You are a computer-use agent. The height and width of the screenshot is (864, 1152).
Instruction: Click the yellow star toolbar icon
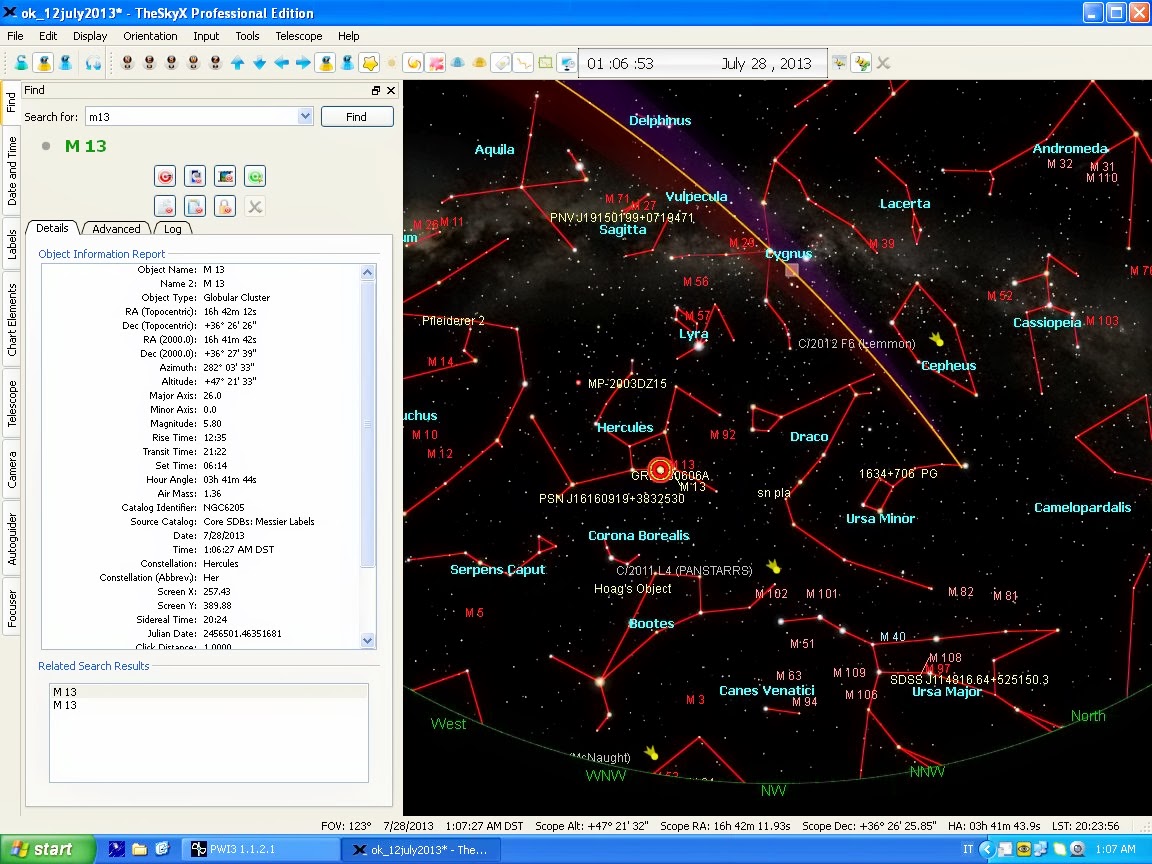pos(370,63)
